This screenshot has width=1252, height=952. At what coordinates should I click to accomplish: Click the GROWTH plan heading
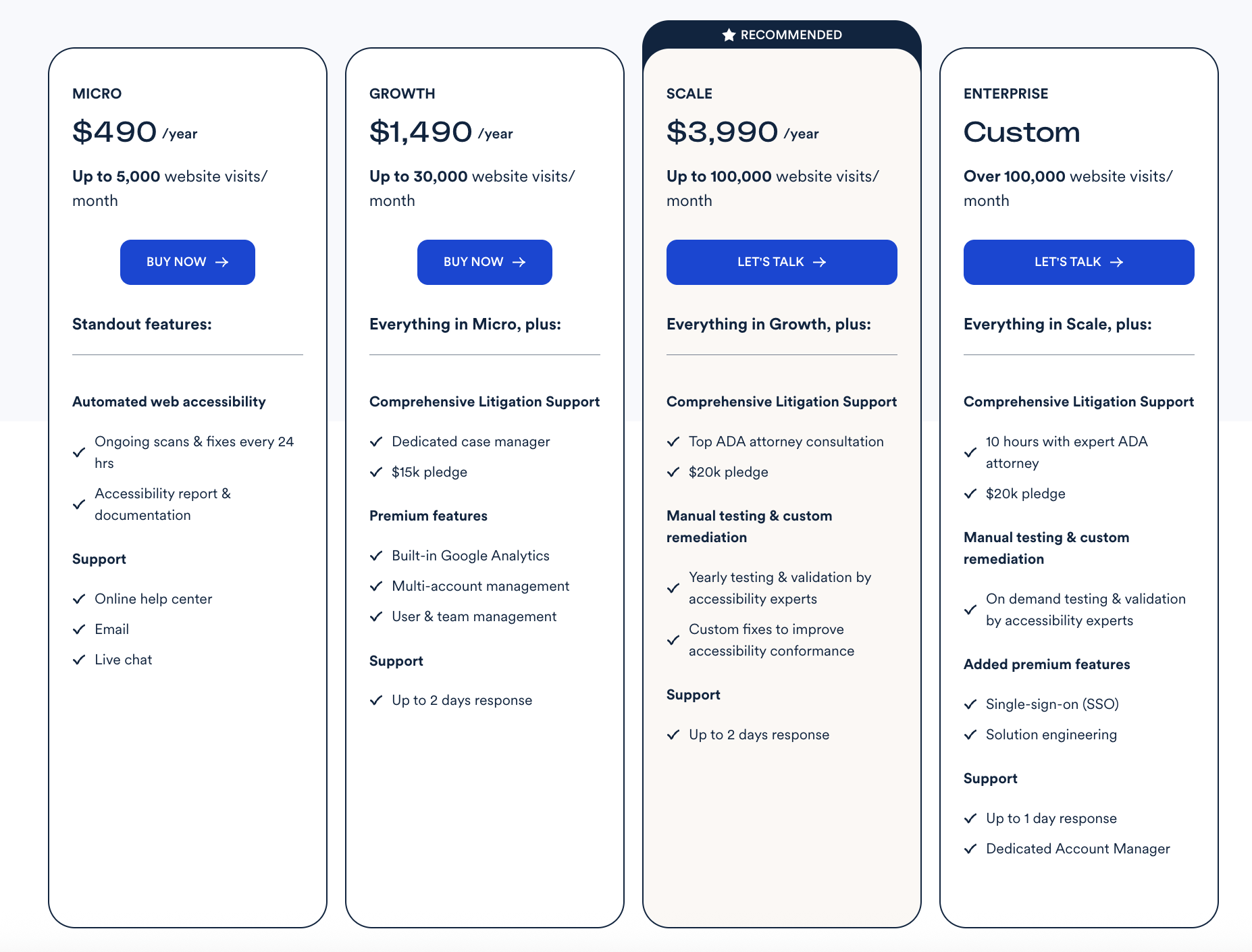tap(402, 94)
